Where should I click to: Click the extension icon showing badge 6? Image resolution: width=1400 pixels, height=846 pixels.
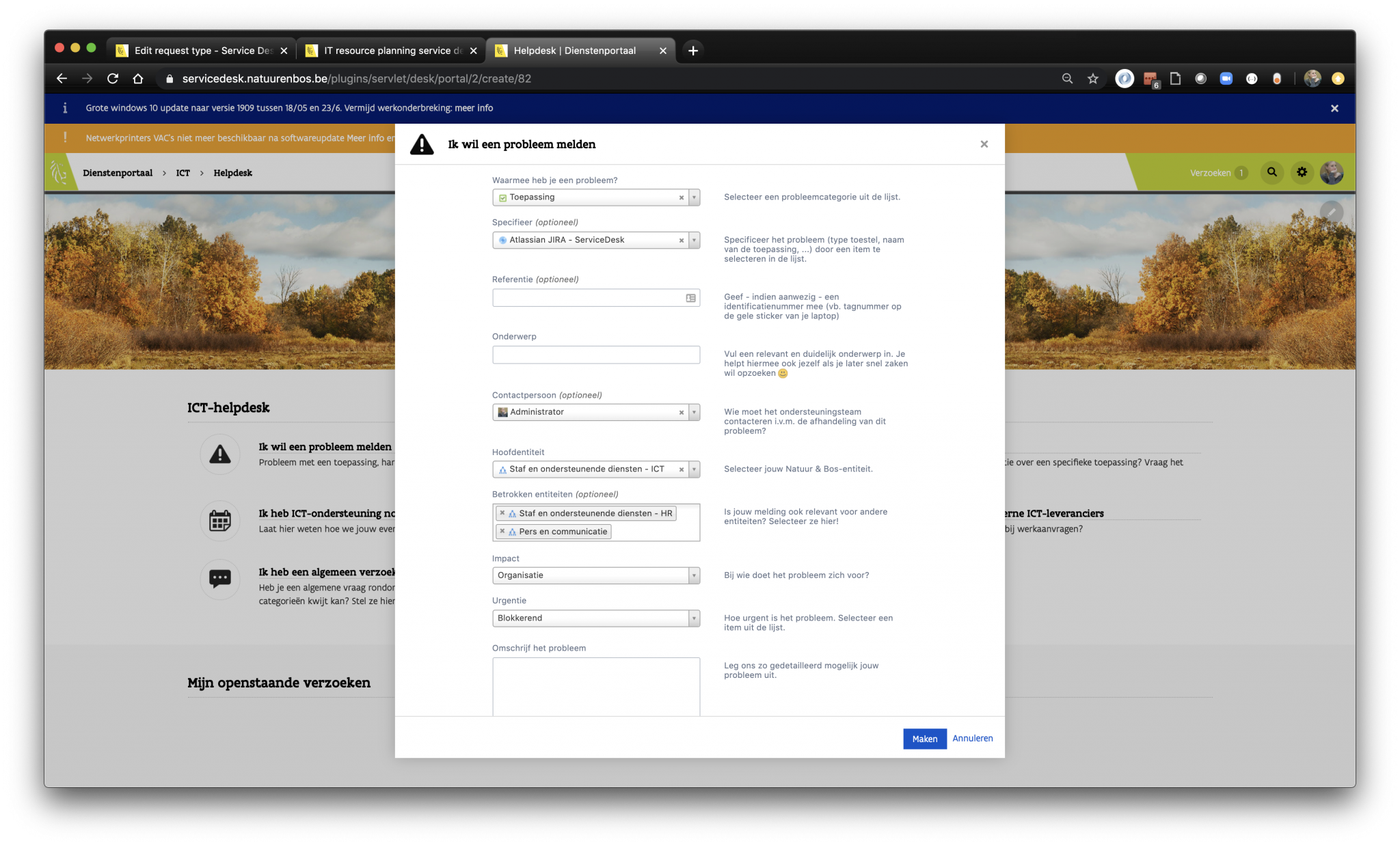click(x=1149, y=79)
